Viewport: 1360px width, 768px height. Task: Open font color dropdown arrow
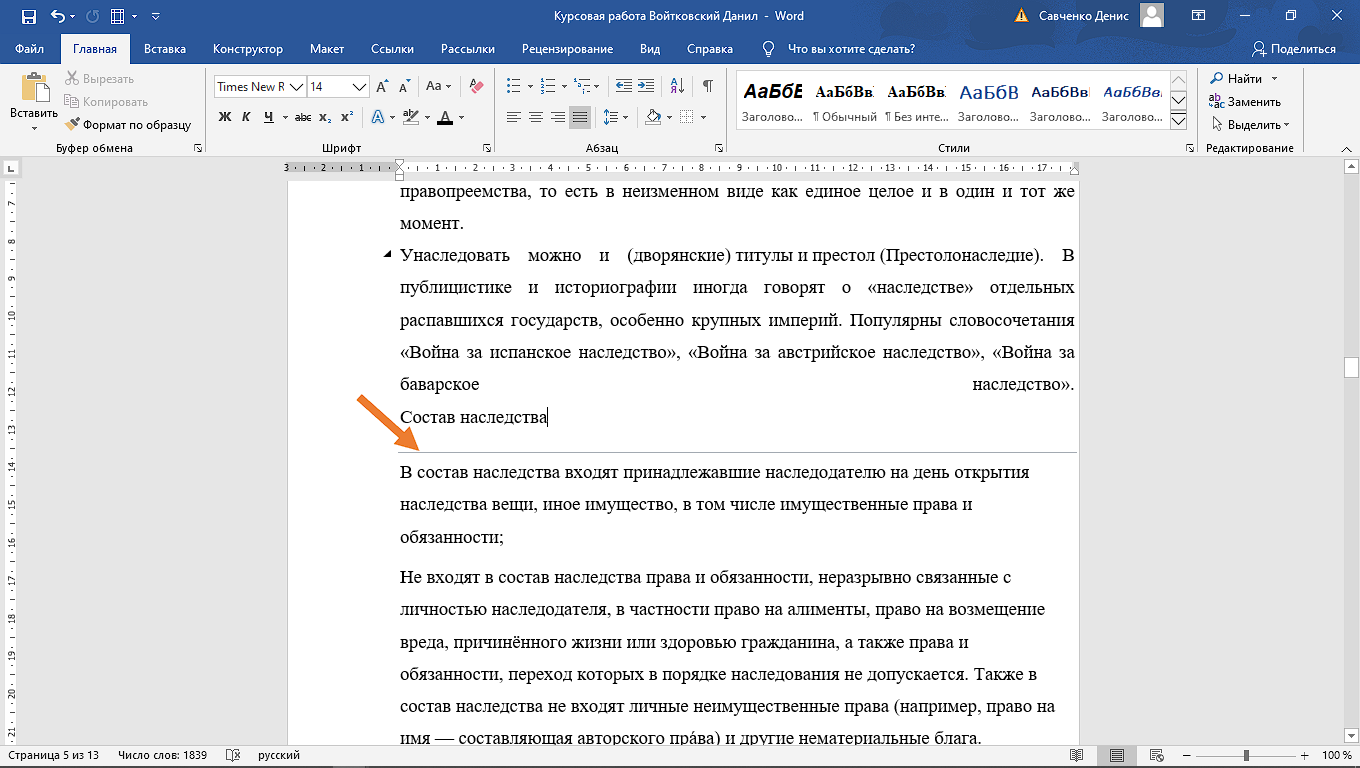coord(461,117)
